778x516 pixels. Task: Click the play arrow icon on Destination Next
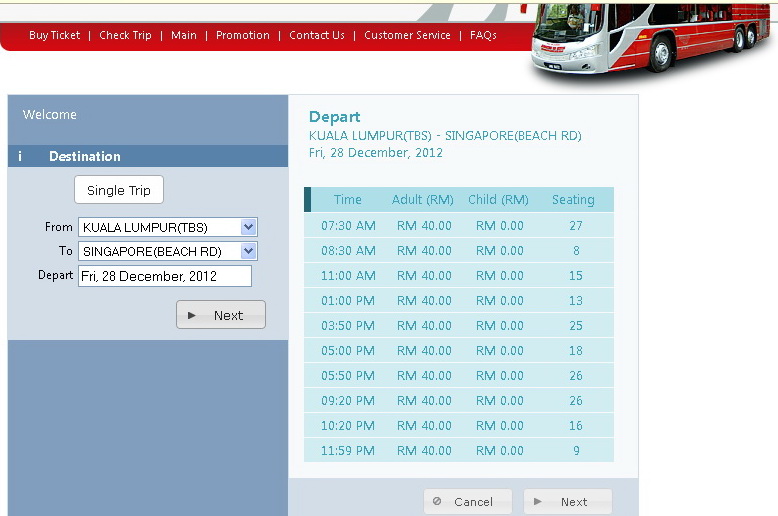pos(192,315)
